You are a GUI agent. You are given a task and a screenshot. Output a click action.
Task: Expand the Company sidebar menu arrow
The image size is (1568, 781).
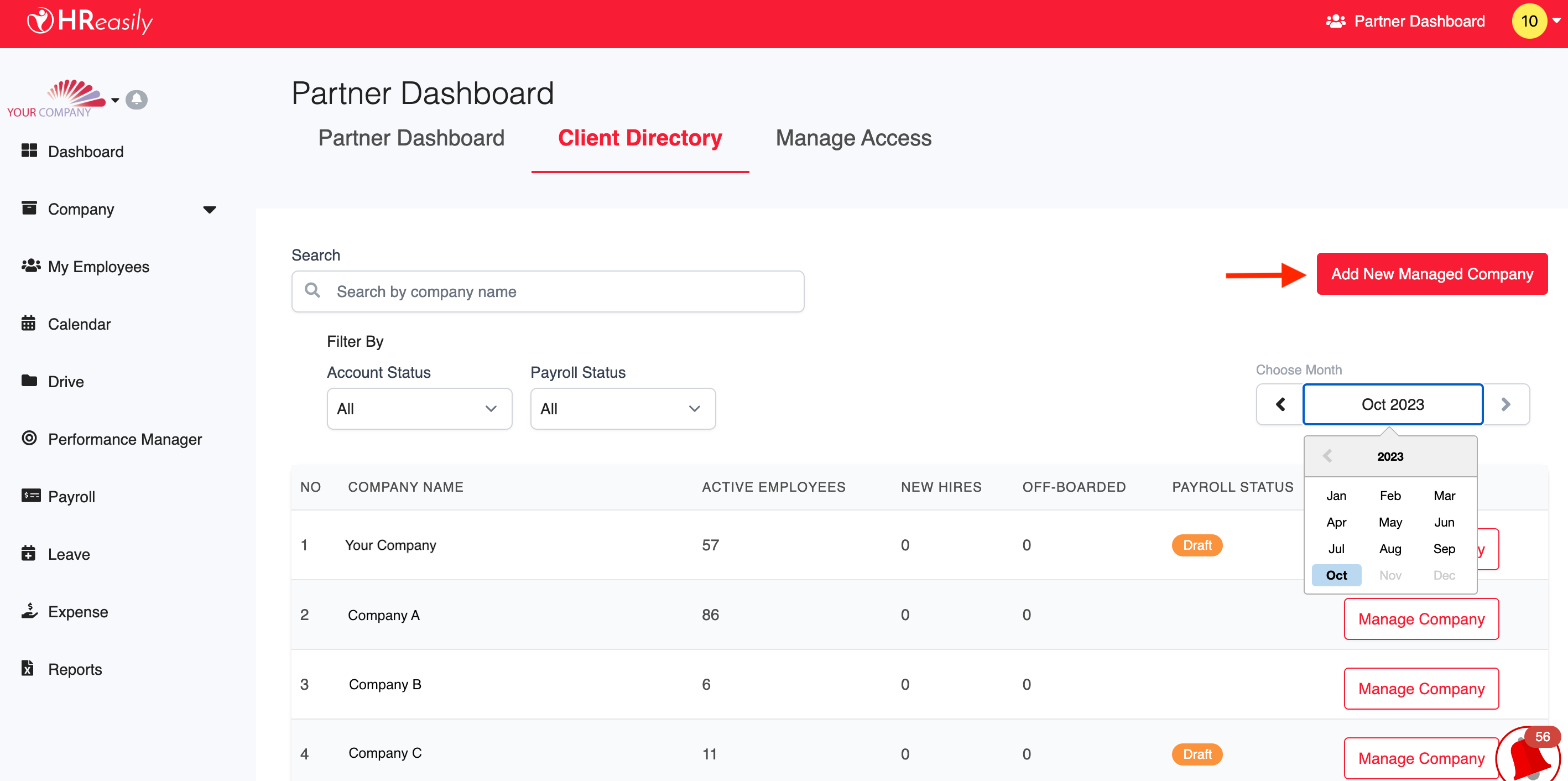point(210,210)
